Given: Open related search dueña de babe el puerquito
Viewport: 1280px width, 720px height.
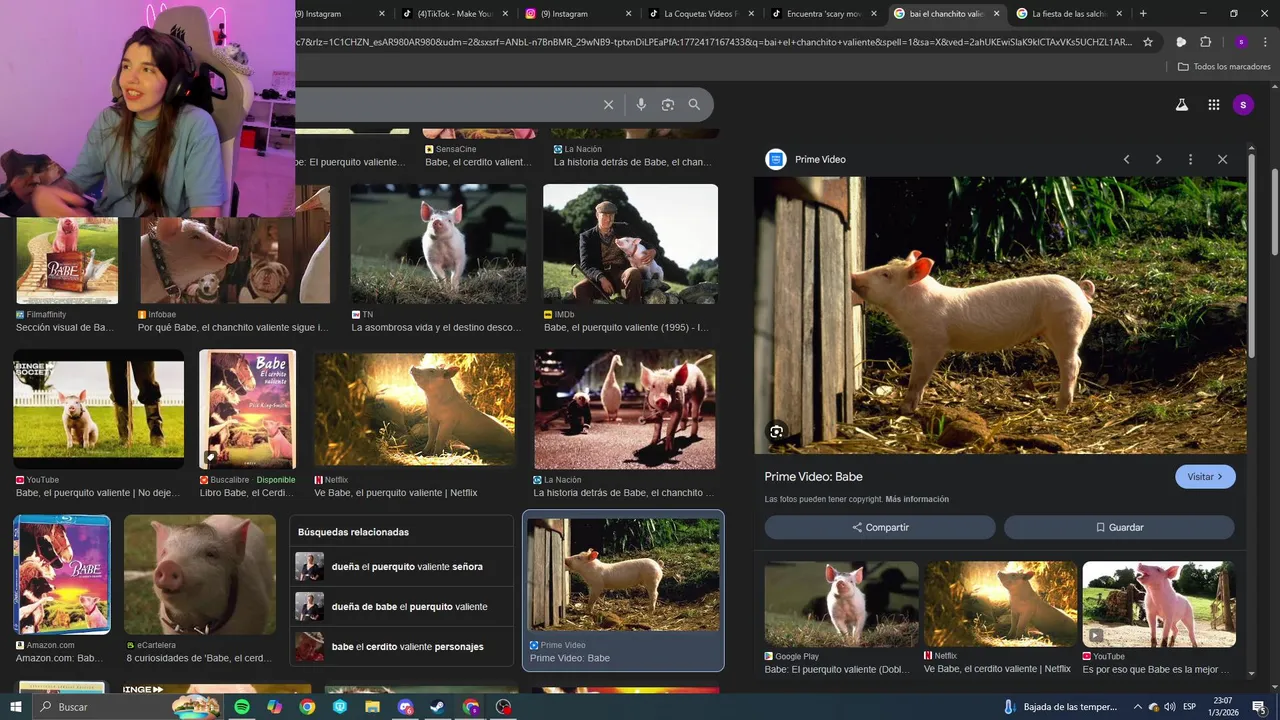Looking at the screenshot, I should 403,607.
